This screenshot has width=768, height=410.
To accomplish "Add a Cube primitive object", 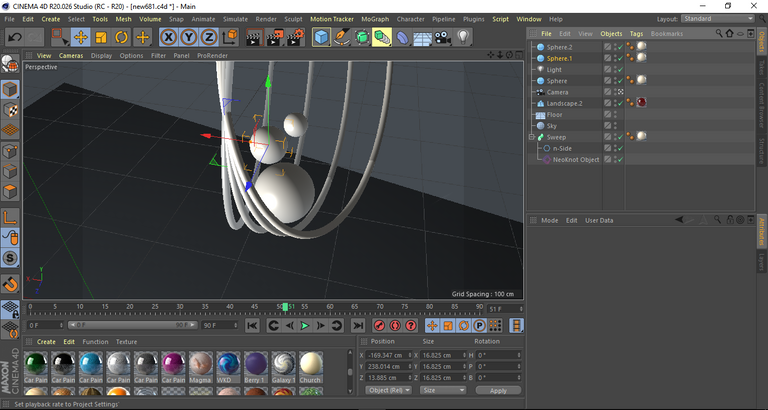I will pos(321,37).
